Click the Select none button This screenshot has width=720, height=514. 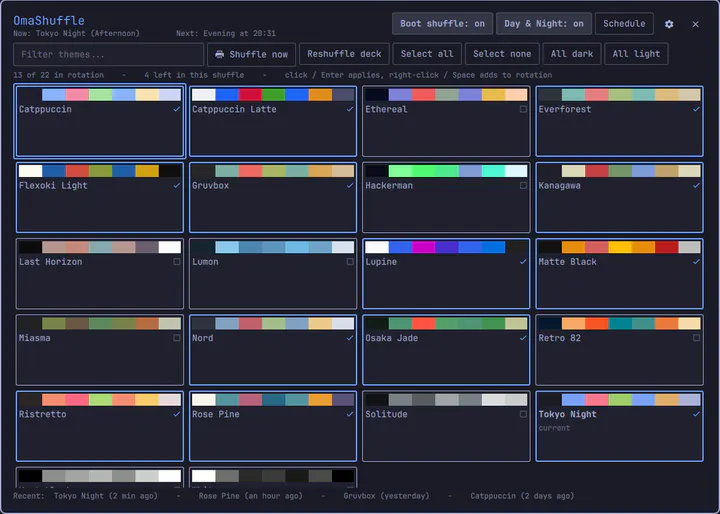pos(502,54)
